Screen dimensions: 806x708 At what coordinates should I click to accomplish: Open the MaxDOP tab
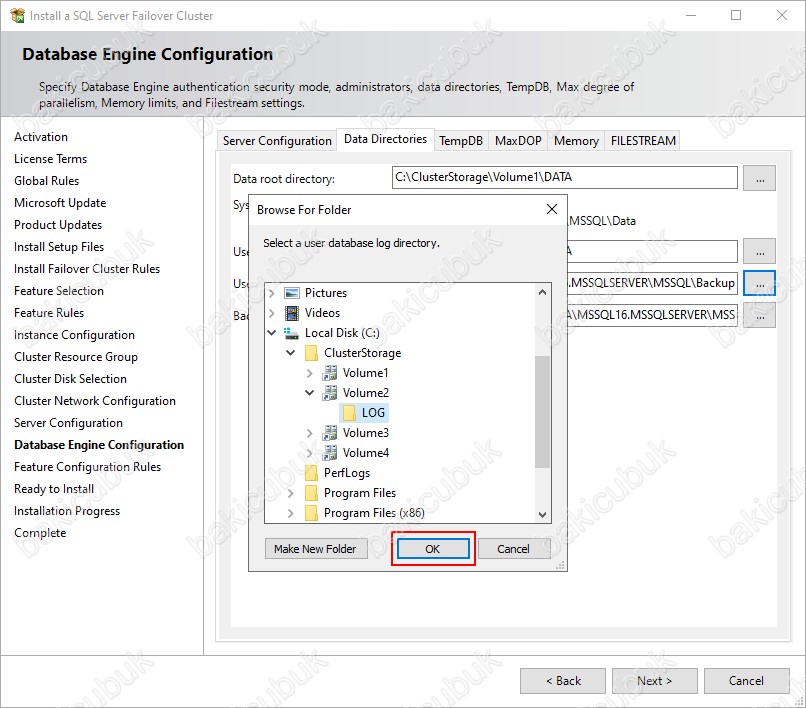click(x=518, y=141)
